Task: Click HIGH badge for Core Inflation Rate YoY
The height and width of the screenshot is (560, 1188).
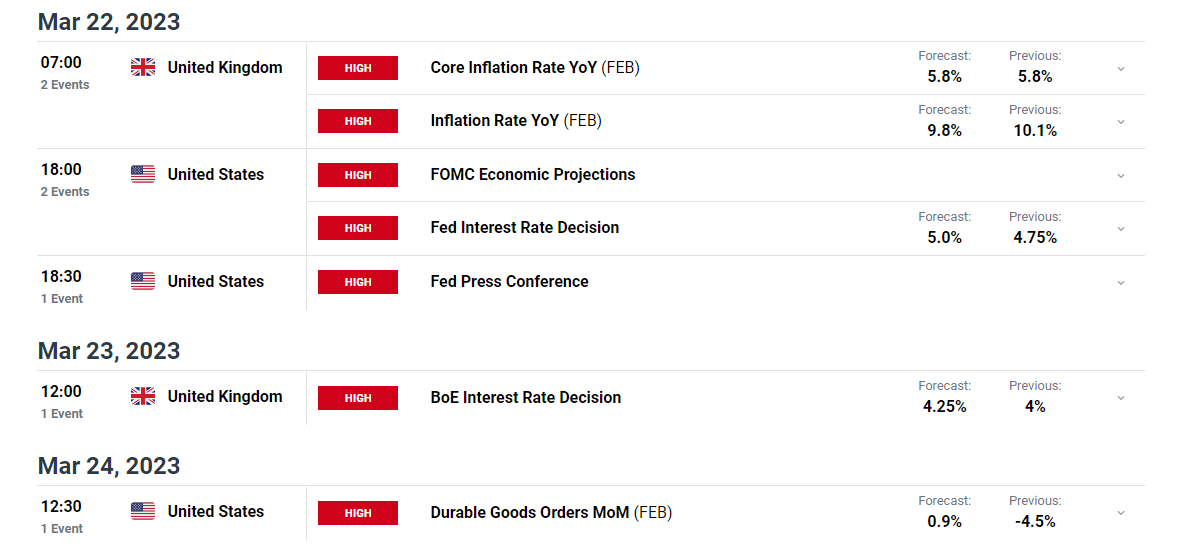Action: click(358, 67)
